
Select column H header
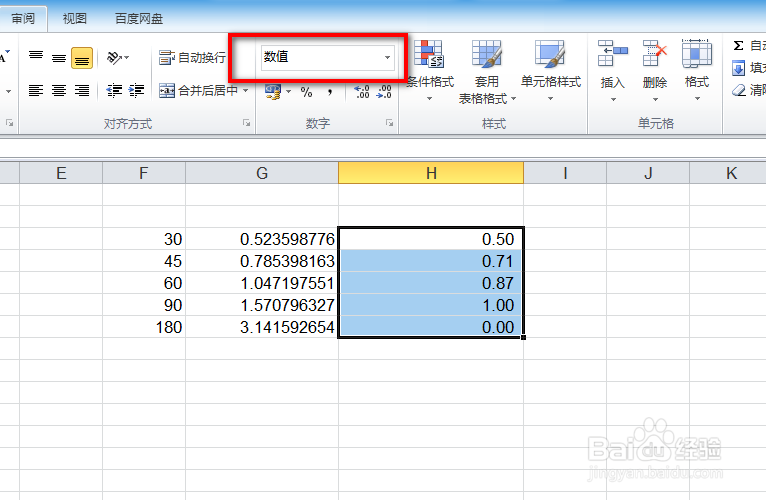tap(431, 173)
